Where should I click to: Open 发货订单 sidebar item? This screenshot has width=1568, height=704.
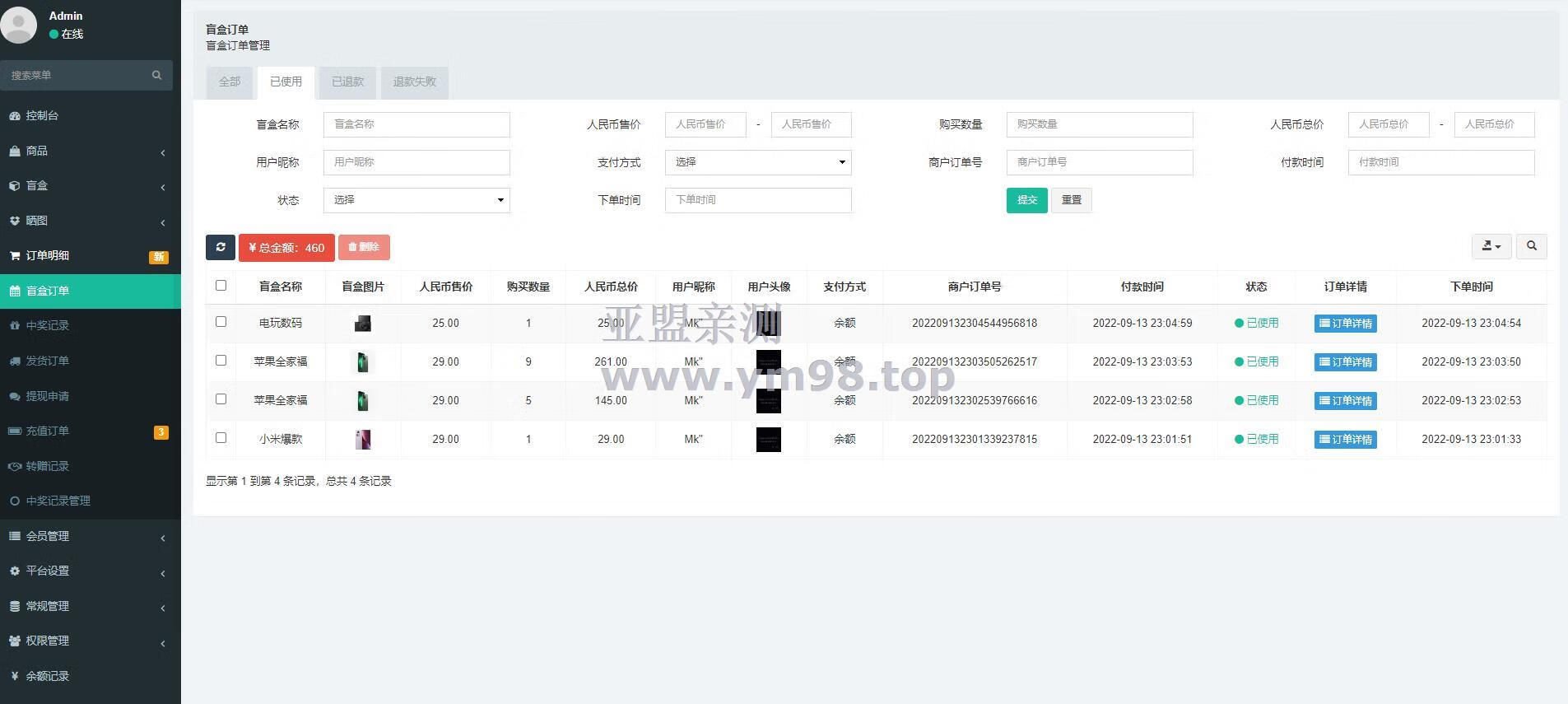[91, 361]
